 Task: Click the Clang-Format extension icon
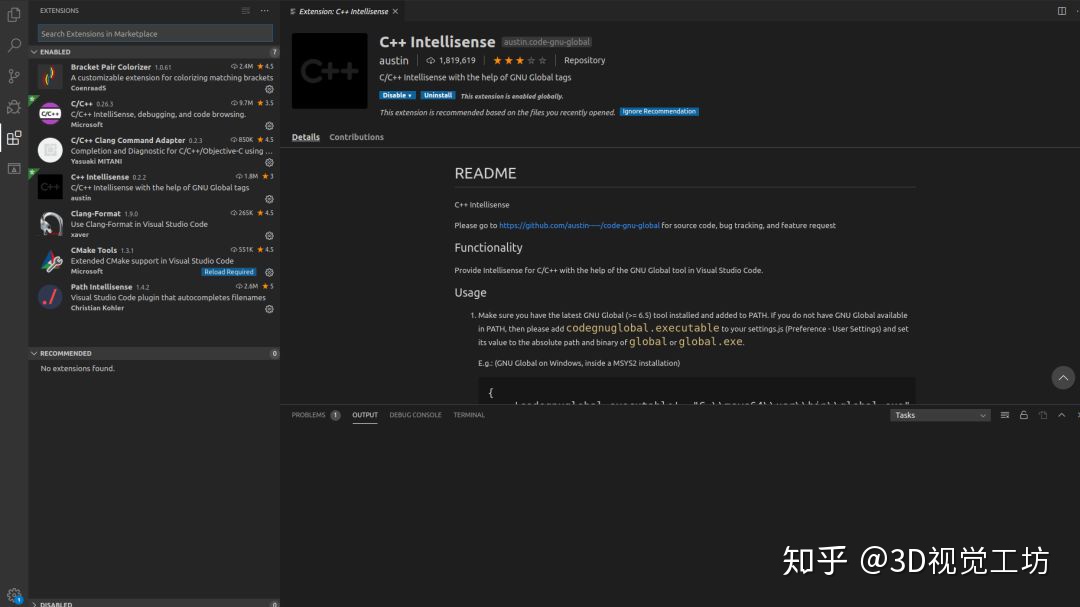(x=50, y=223)
